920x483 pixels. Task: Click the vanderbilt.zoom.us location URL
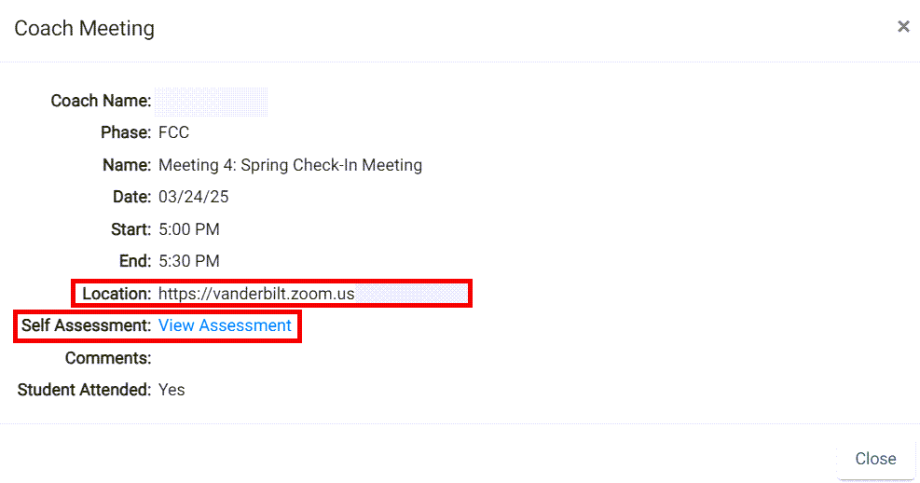pyautogui.click(x=256, y=293)
